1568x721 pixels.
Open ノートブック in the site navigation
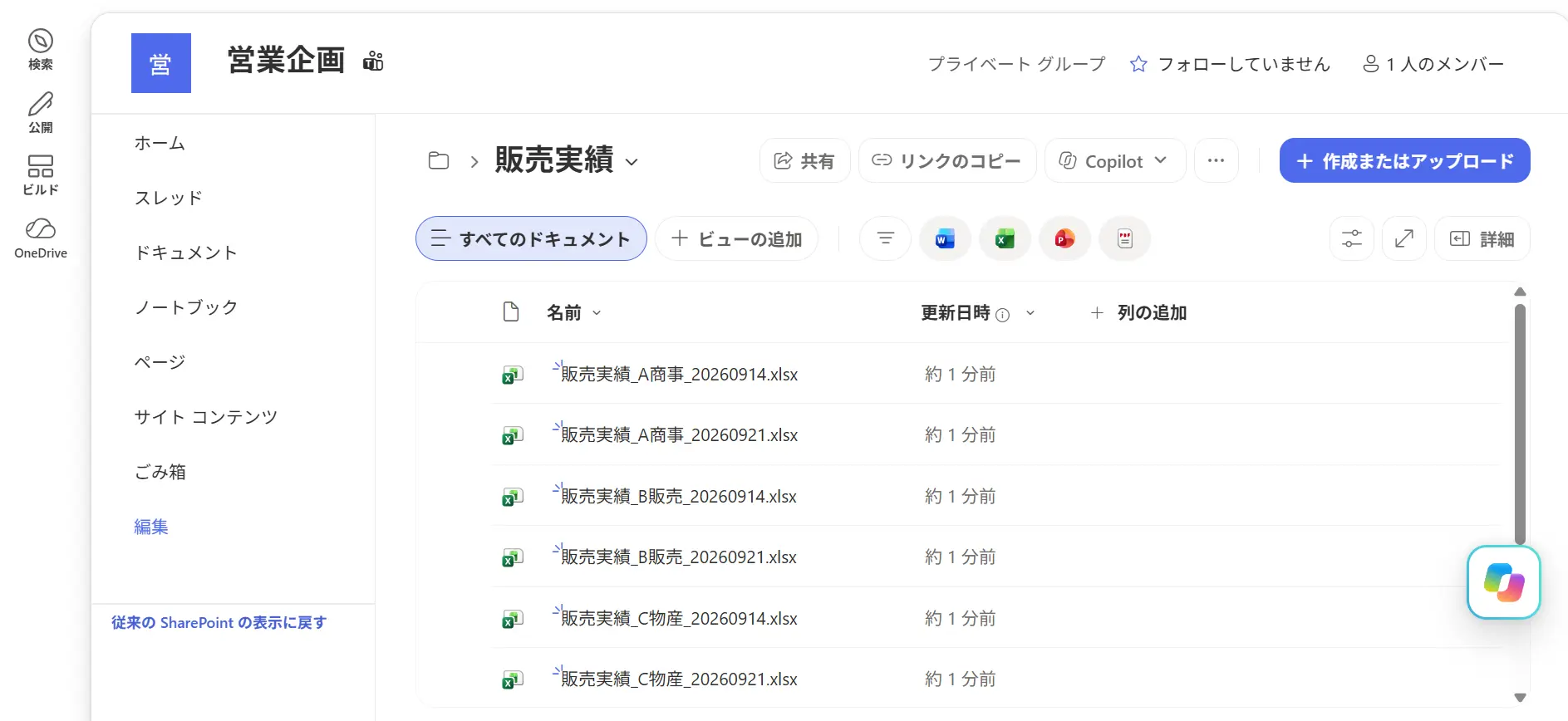(186, 307)
